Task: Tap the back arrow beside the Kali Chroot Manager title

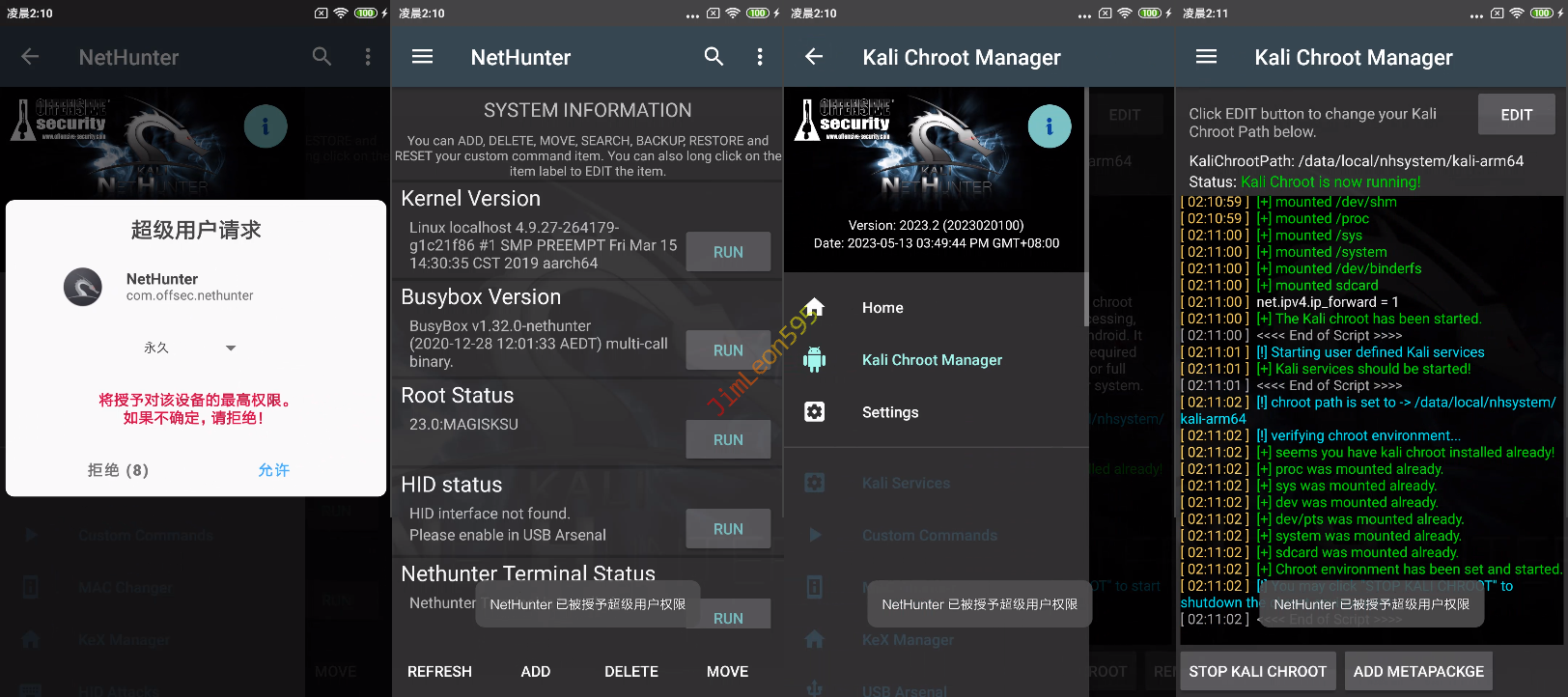Action: [814, 57]
